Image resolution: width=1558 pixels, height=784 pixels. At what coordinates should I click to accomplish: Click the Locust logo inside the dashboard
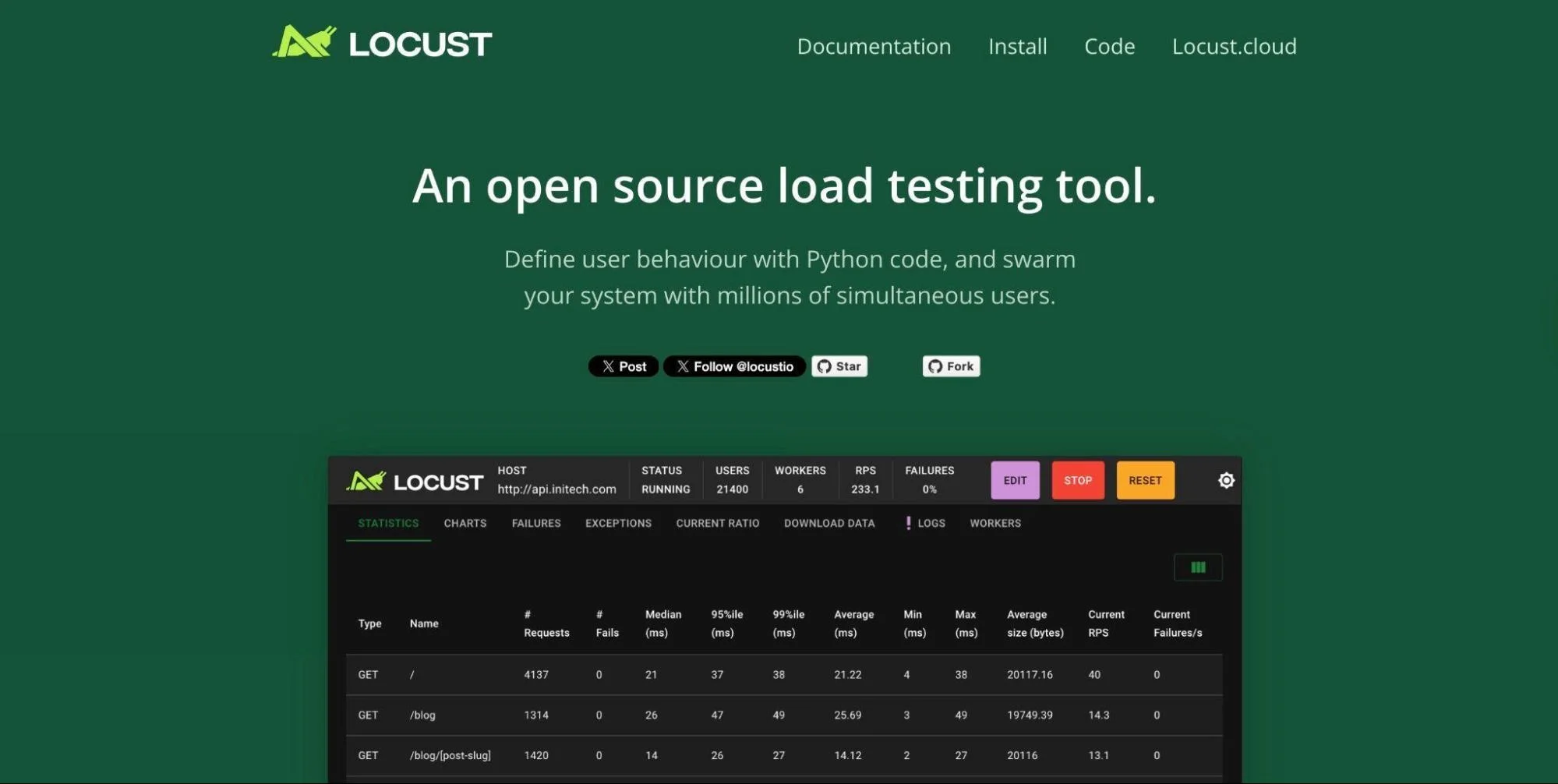point(369,480)
